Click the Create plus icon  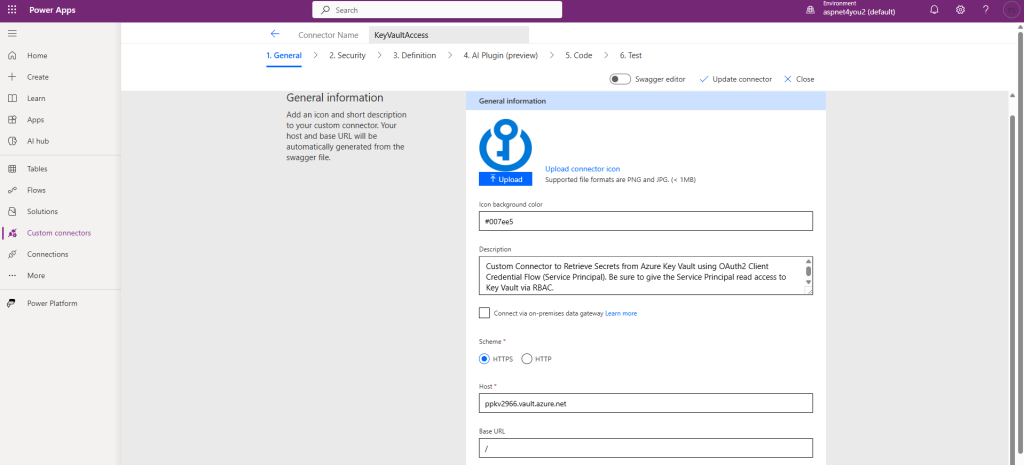pyautogui.click(x=12, y=77)
